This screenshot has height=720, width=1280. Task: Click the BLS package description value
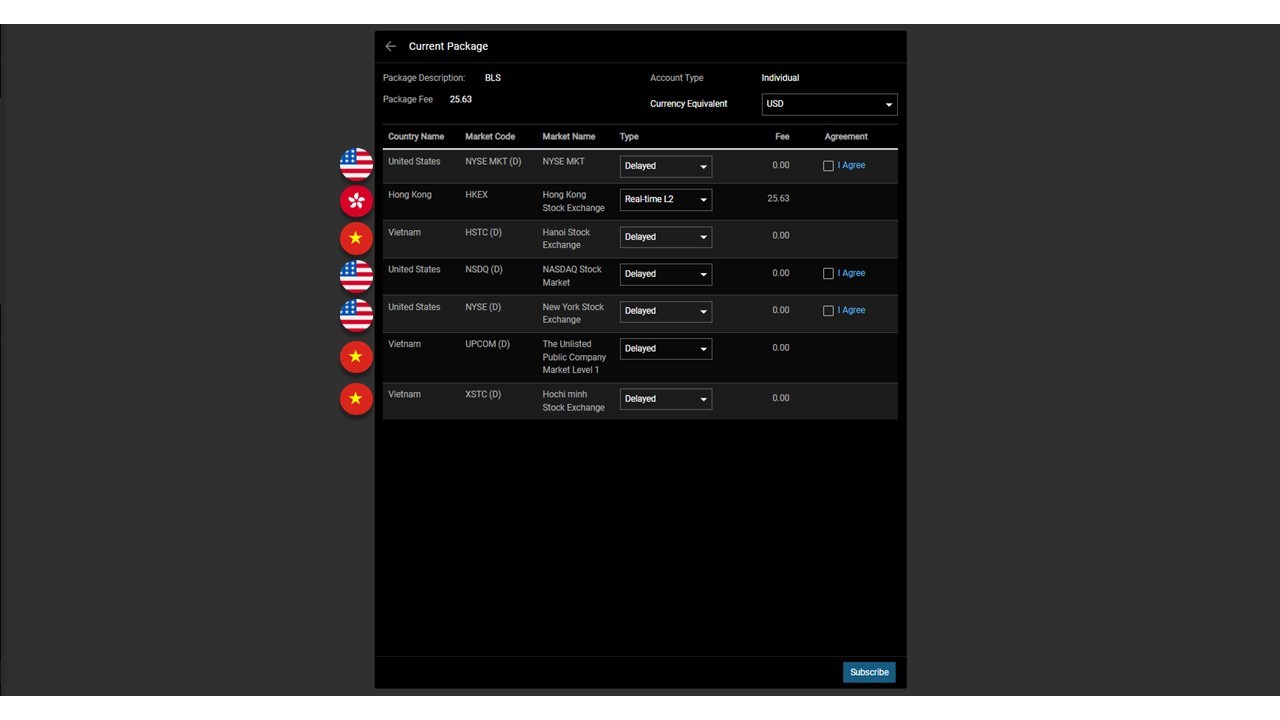[x=493, y=78]
